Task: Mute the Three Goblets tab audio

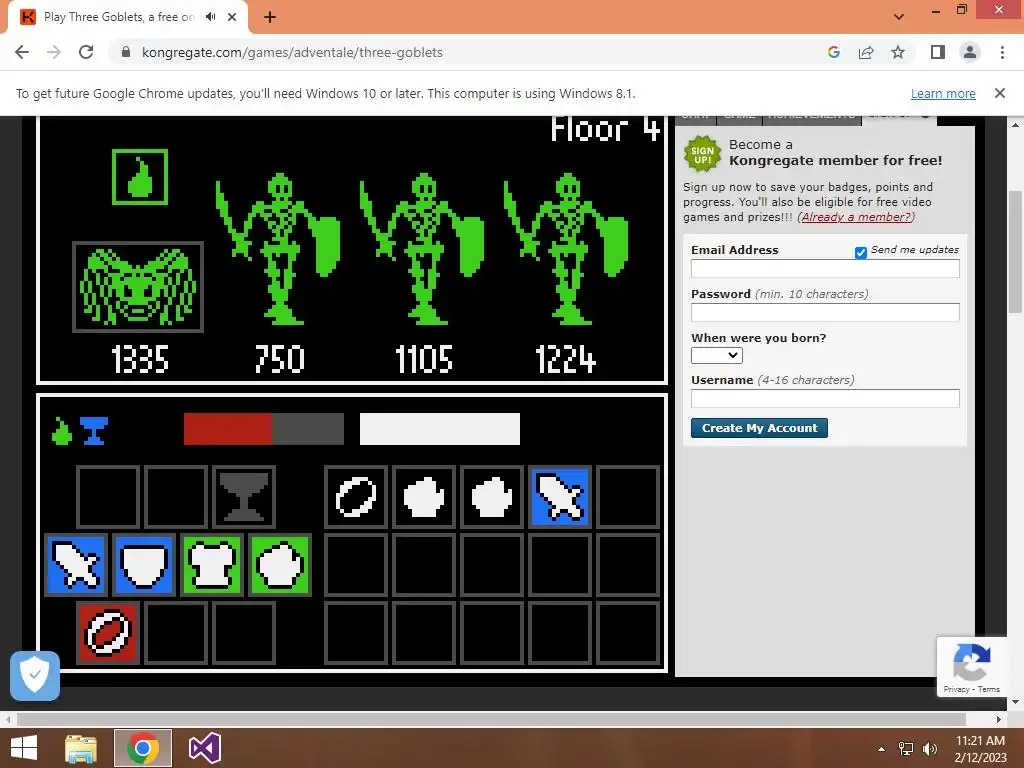Action: pos(210,17)
